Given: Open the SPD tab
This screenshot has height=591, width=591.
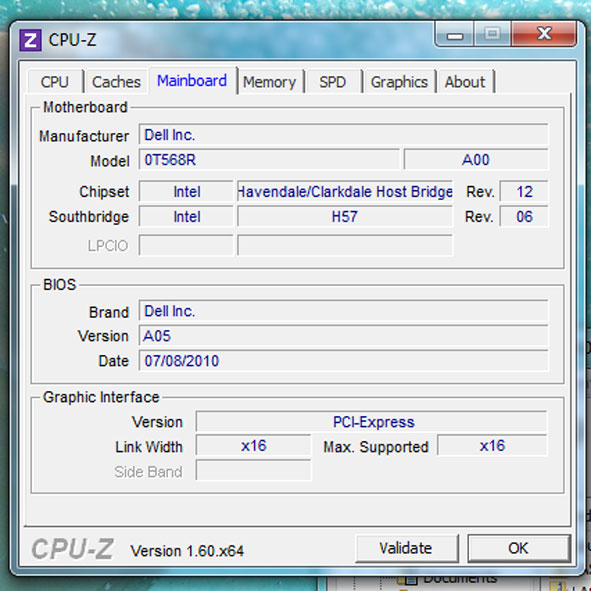Looking at the screenshot, I should [333, 81].
